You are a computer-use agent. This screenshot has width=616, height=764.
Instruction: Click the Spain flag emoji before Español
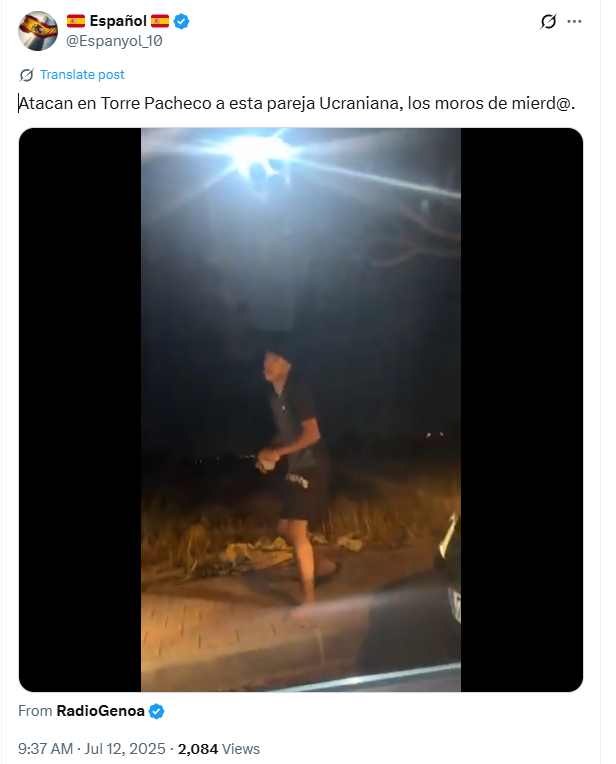click(x=76, y=21)
